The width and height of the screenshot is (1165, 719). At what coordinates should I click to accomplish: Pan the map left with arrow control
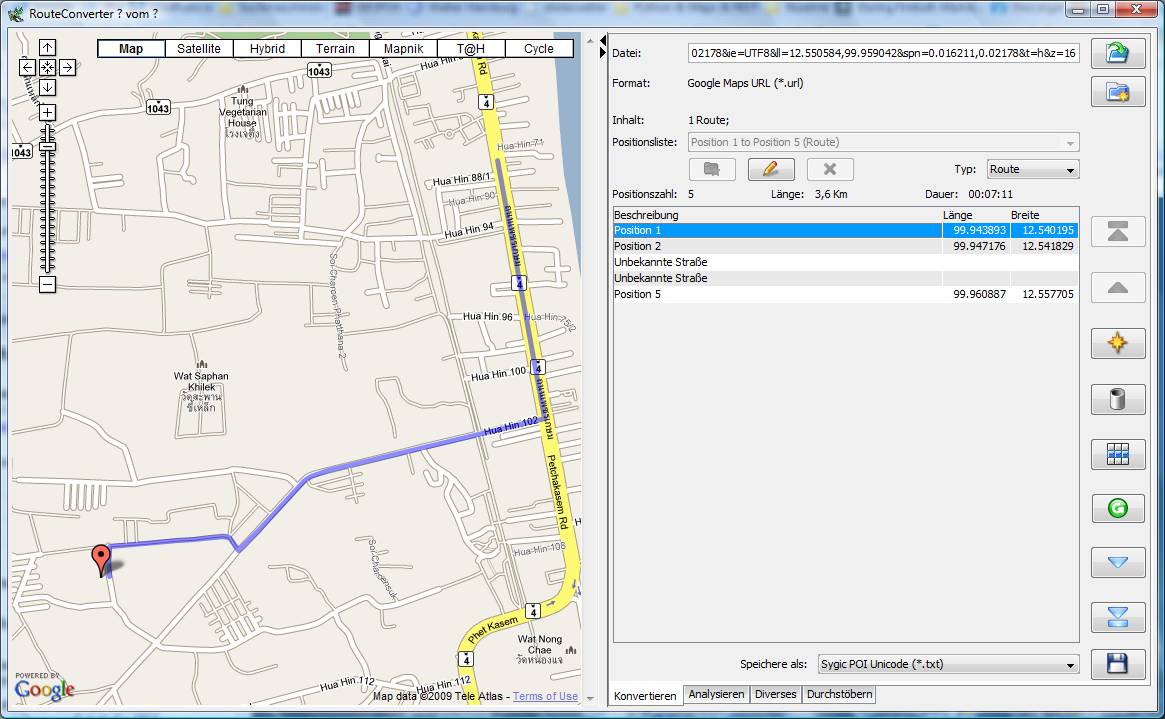(28, 68)
